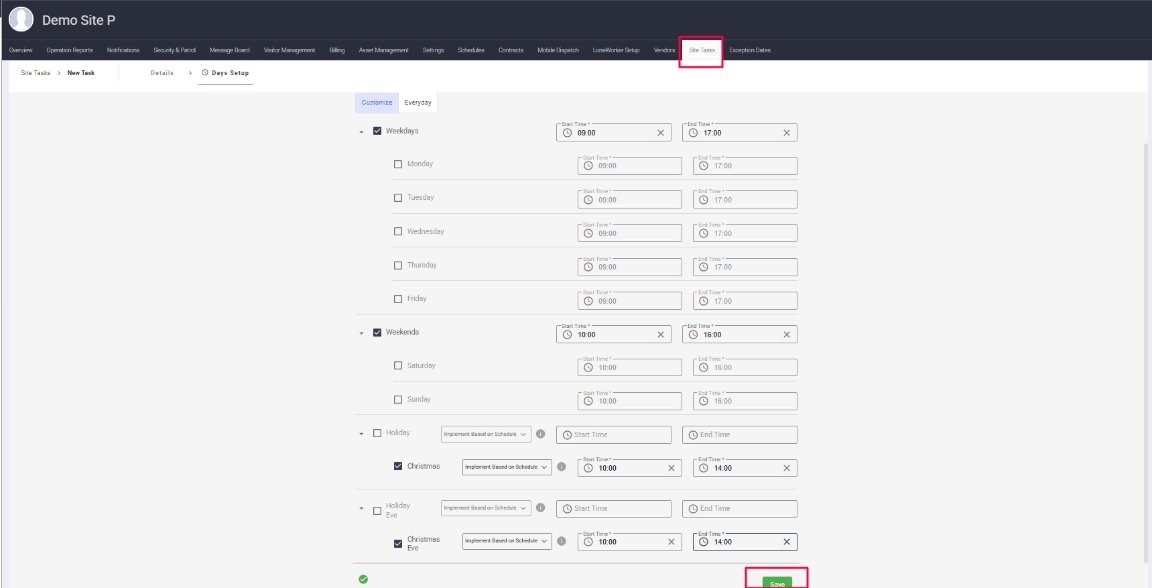The height and width of the screenshot is (588, 1152).
Task: Check the Wednesday checkbox
Action: pos(398,232)
